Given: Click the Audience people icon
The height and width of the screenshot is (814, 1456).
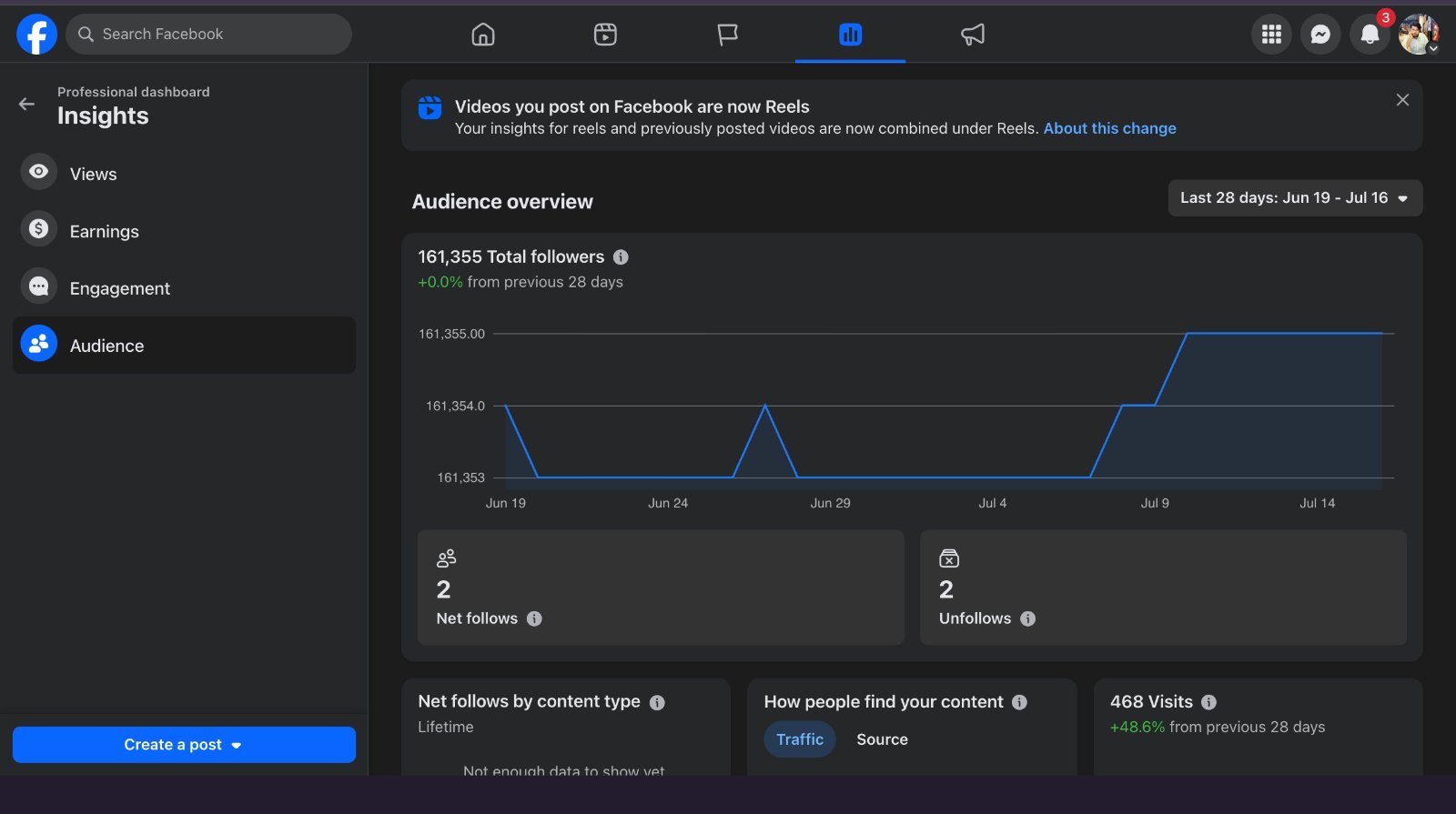Looking at the screenshot, I should (38, 344).
